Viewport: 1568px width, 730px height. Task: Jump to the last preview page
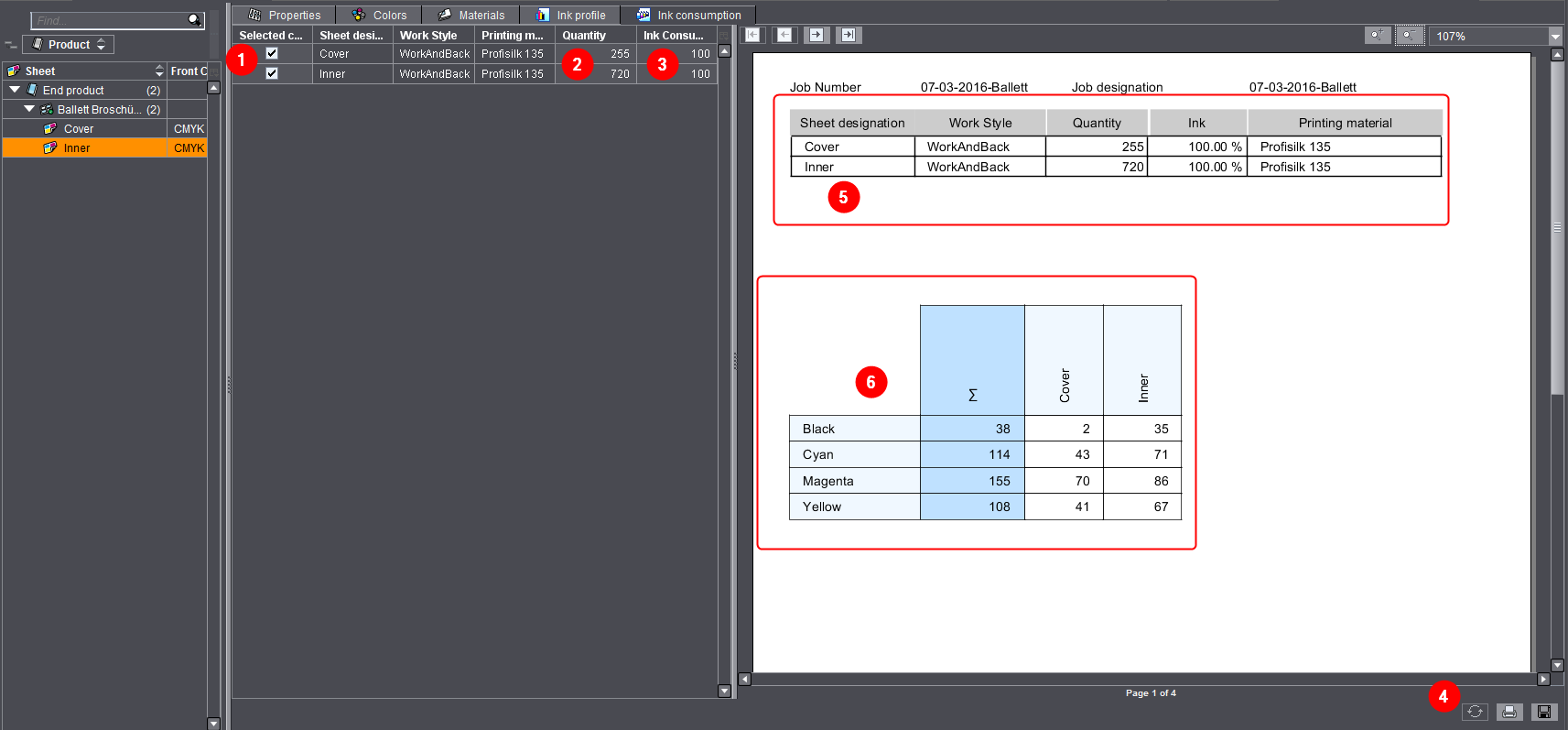point(849,35)
